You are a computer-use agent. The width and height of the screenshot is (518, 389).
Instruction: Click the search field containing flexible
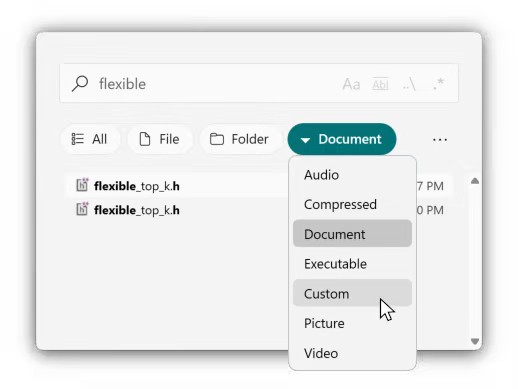[x=259, y=83]
